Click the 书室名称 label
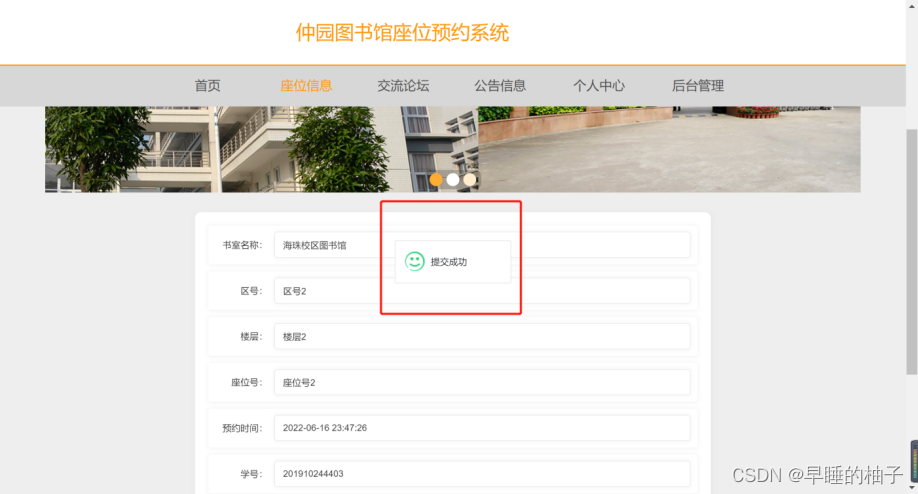The width and height of the screenshot is (918, 494). coord(242,245)
